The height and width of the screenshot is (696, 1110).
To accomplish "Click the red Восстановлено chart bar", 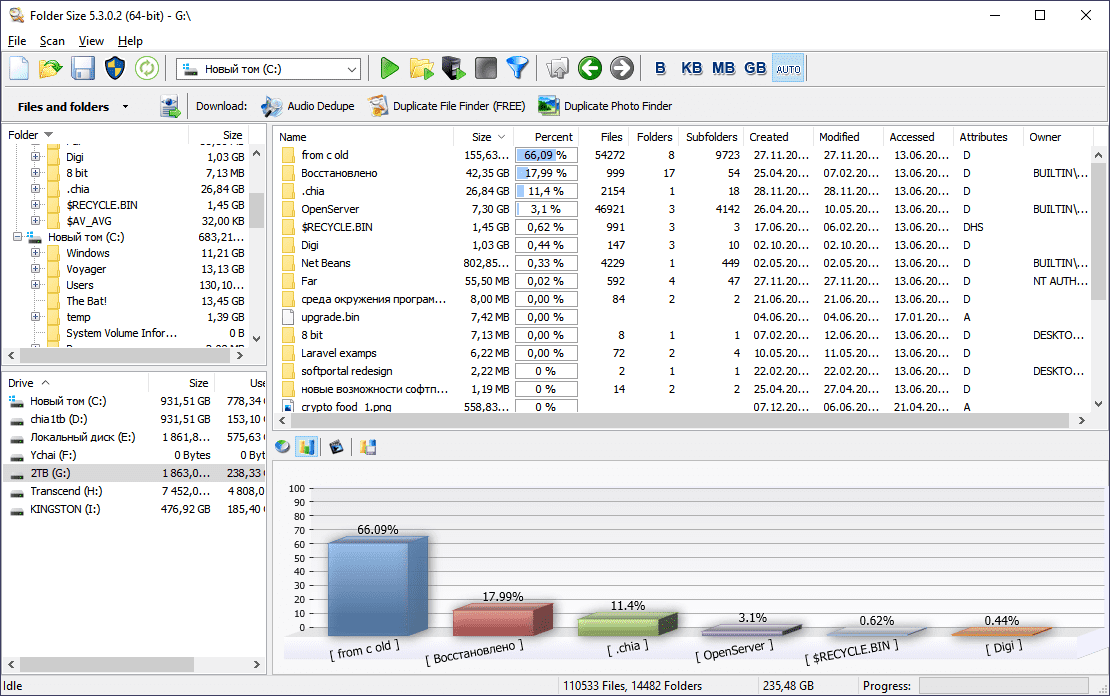I will point(502,620).
